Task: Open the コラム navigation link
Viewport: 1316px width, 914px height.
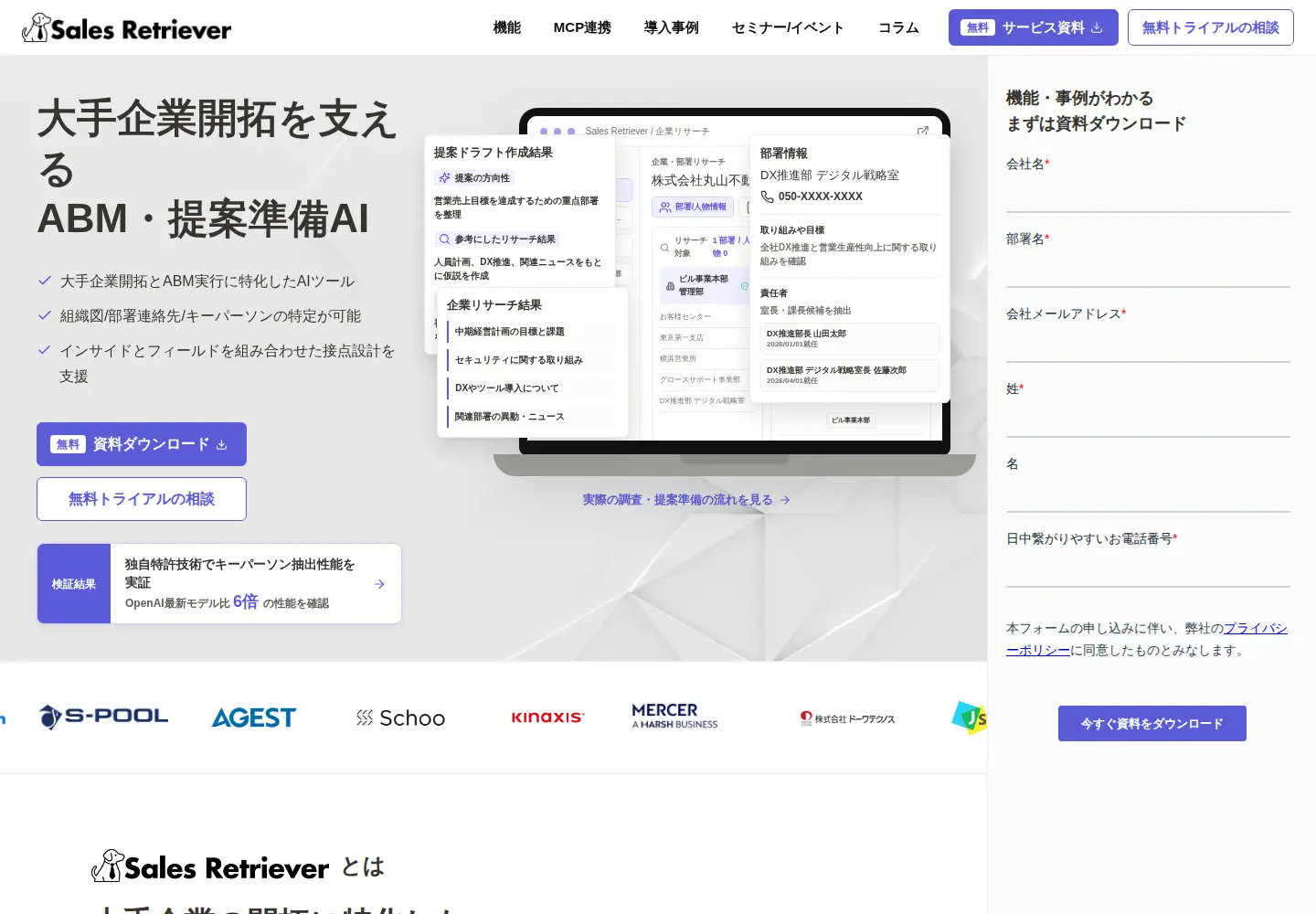Action: tap(898, 27)
